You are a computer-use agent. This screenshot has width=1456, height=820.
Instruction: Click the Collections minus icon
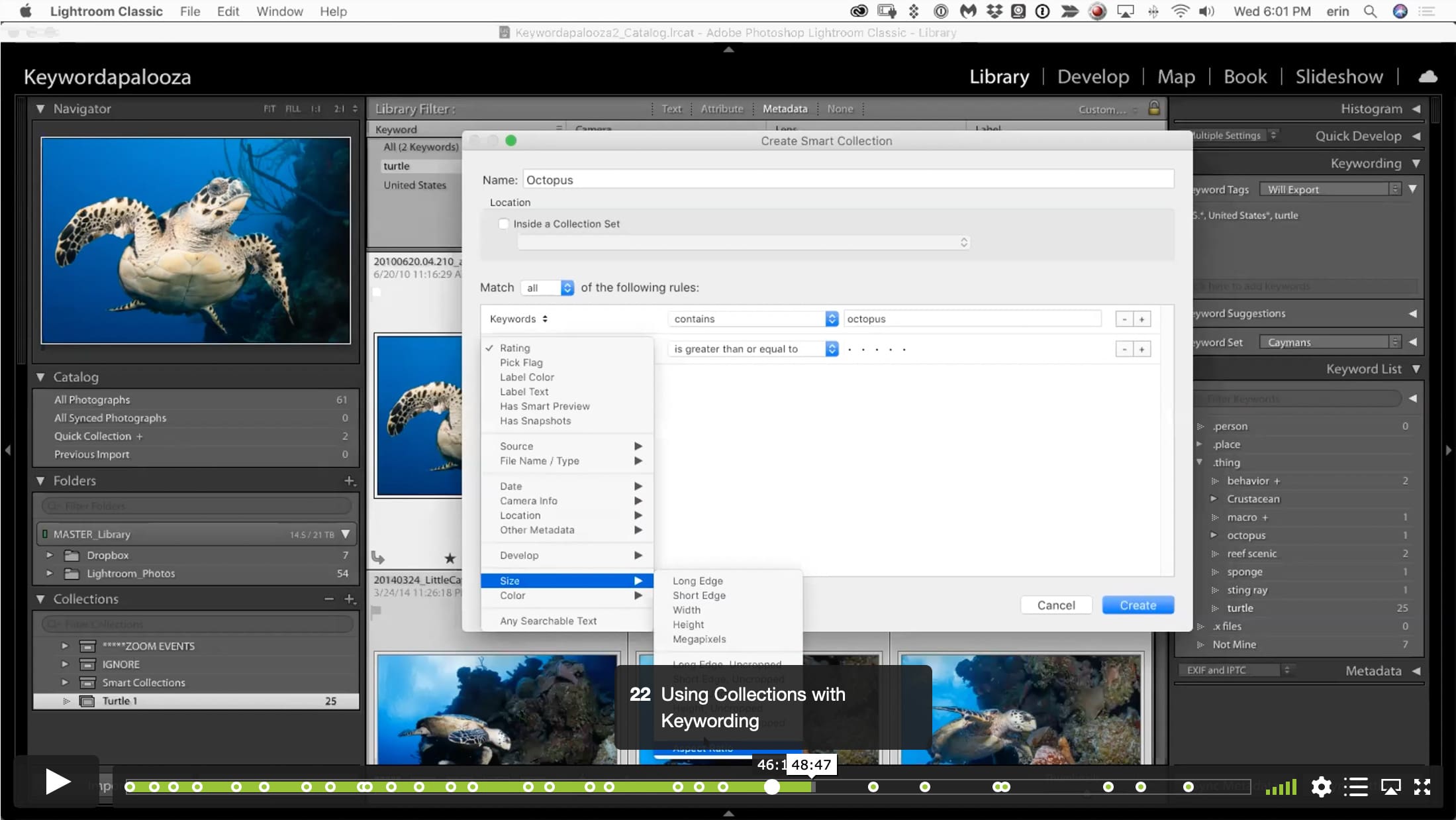click(329, 599)
